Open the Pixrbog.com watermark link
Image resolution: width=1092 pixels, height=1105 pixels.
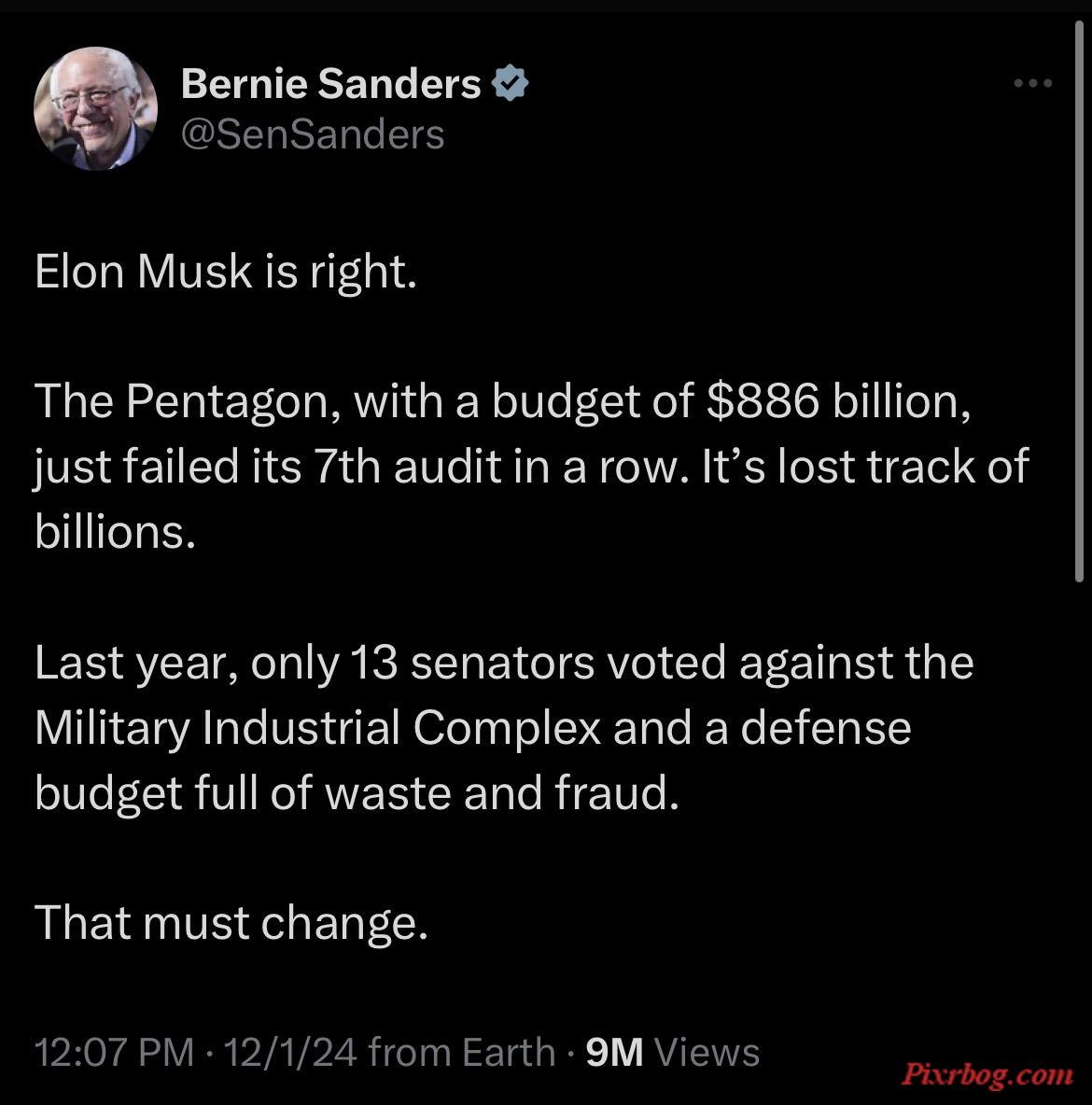[987, 1075]
